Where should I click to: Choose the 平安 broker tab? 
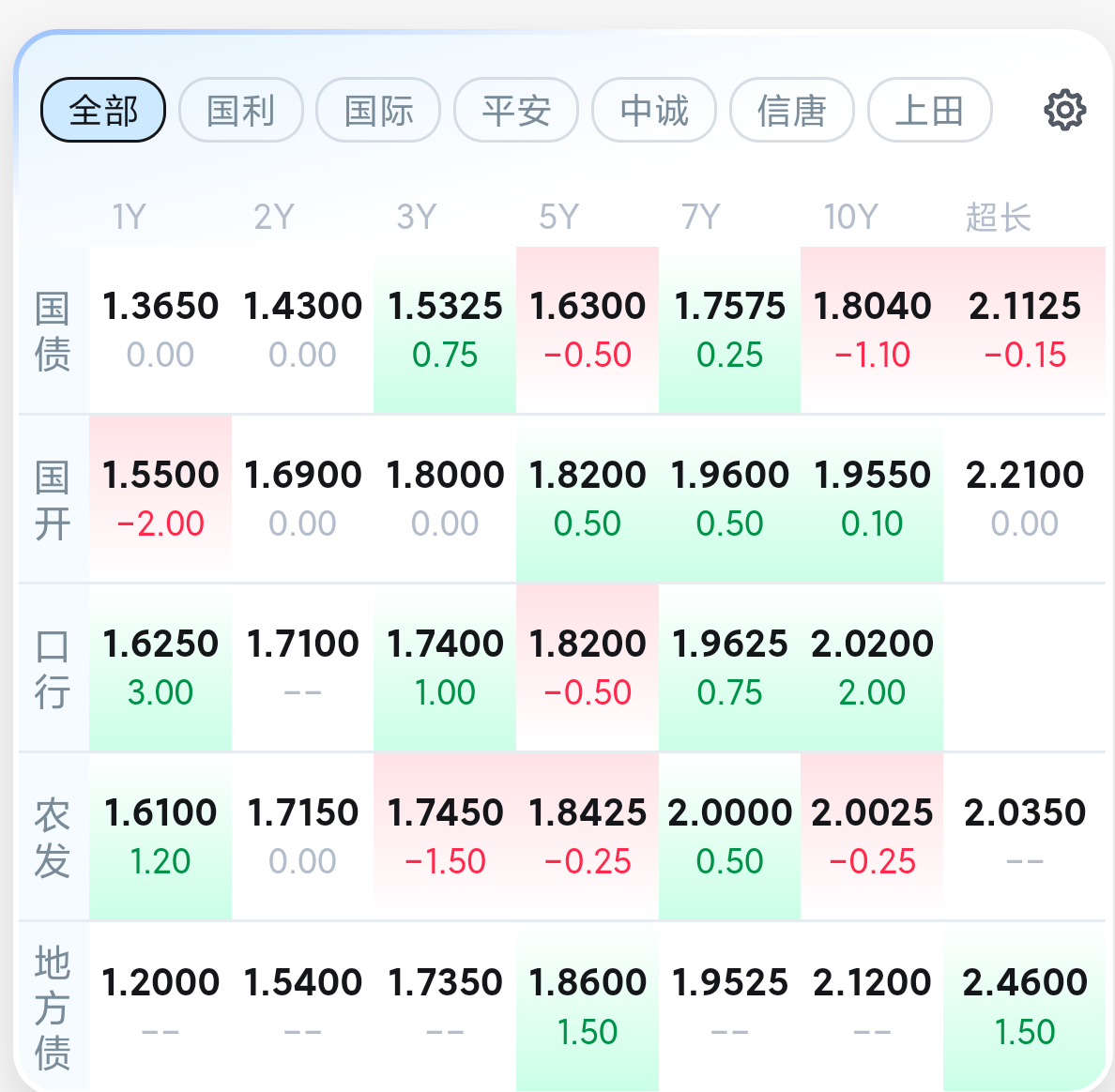[516, 110]
